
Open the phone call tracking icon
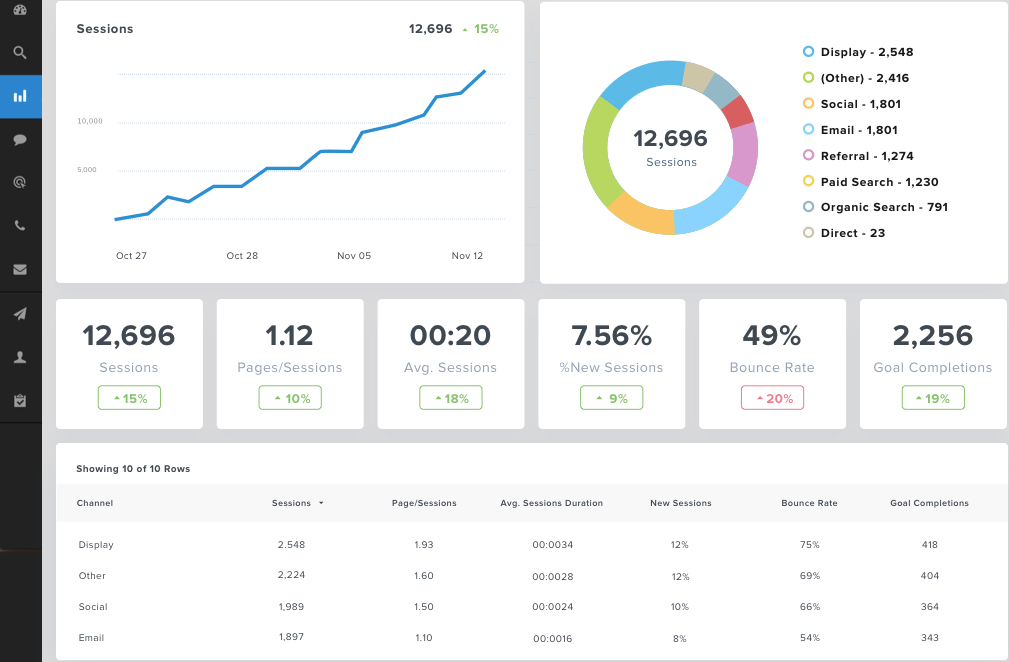[20, 226]
